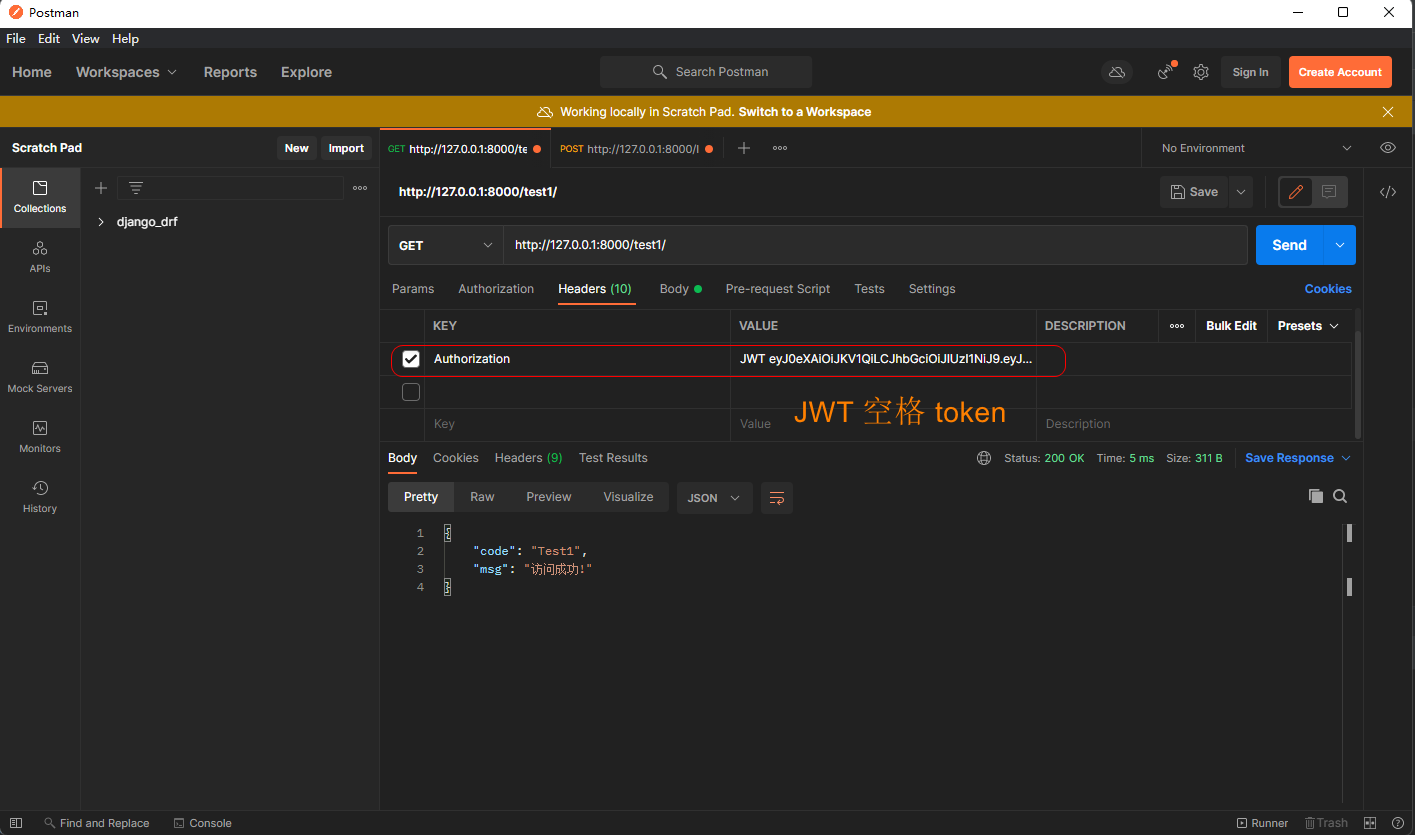Screen dimensions: 1415x835
Task: Open the No Environment dropdown
Action: 1256,148
